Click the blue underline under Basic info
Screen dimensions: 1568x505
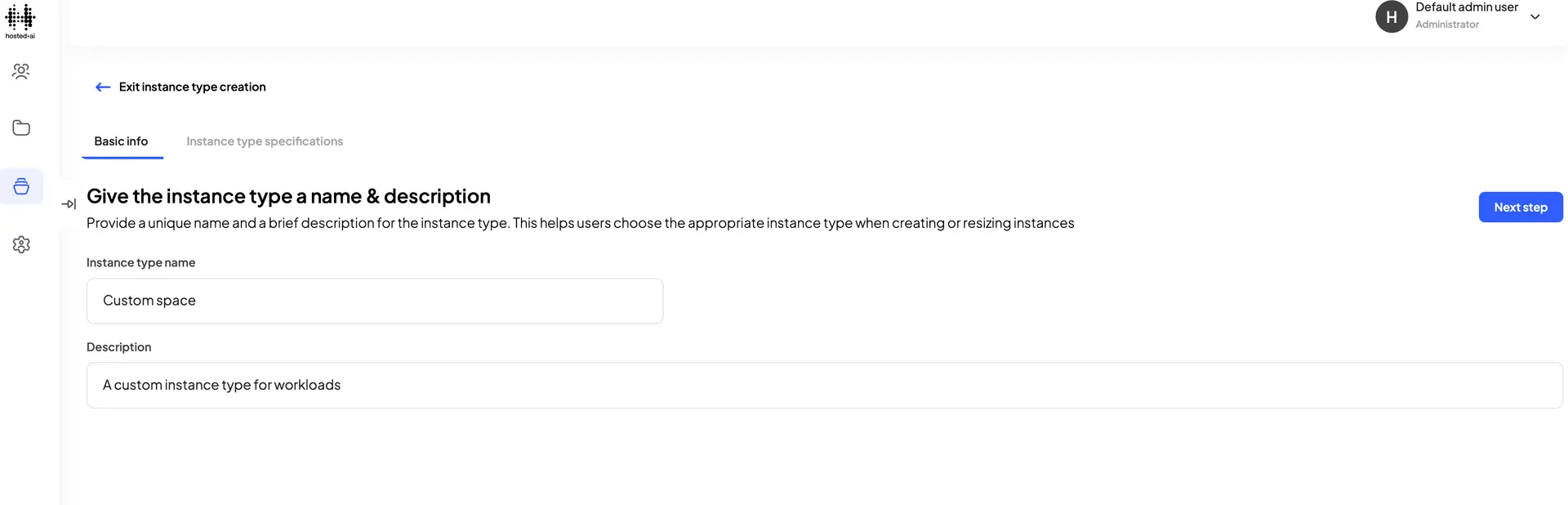click(x=122, y=159)
